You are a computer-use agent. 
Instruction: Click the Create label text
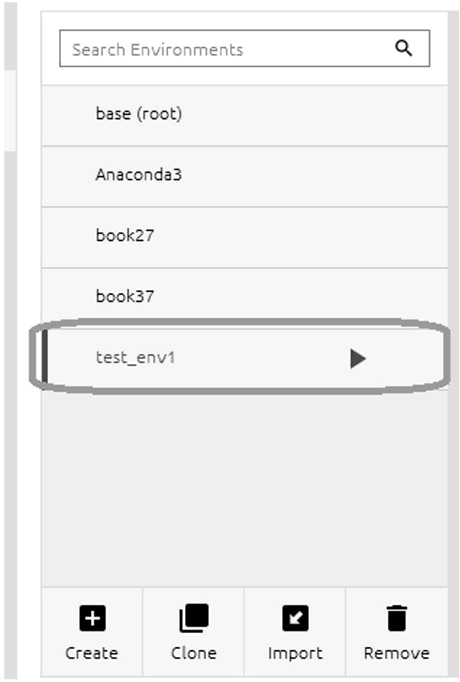[92, 653]
